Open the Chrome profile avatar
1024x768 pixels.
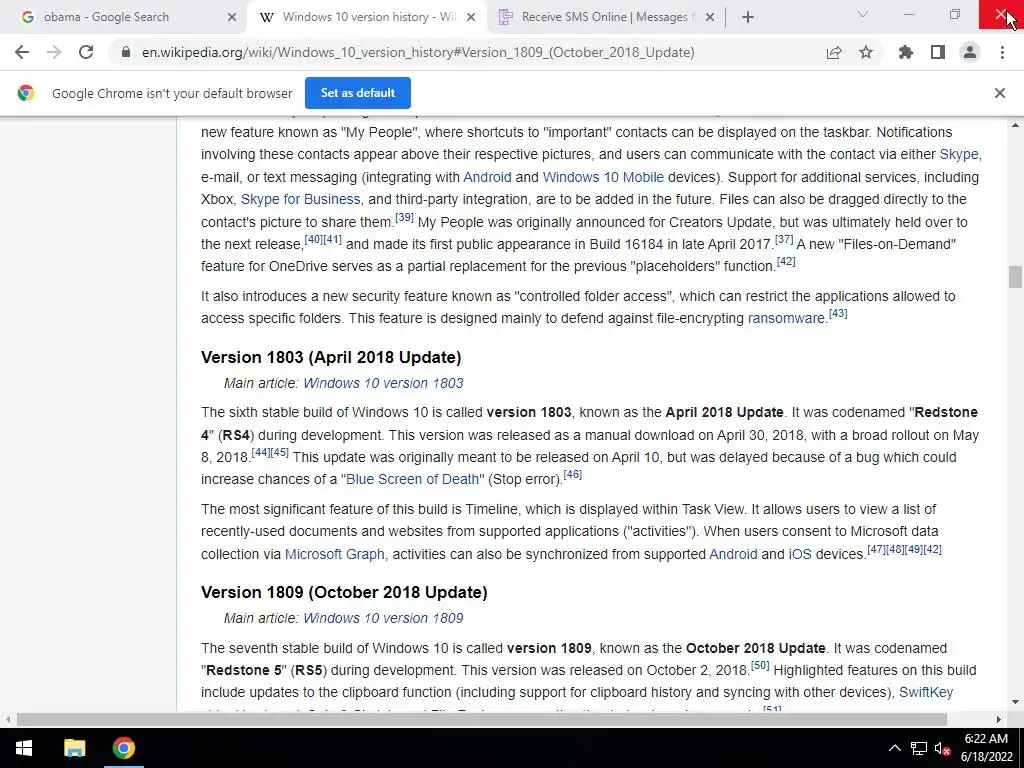(970, 52)
